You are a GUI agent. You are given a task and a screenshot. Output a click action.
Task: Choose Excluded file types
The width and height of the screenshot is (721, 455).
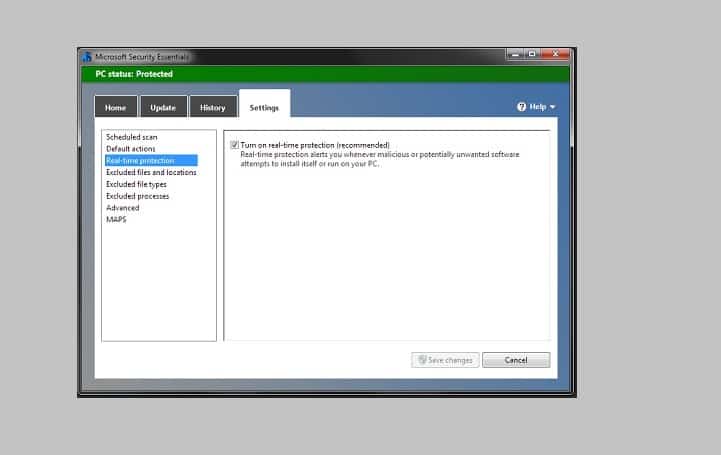coord(136,184)
